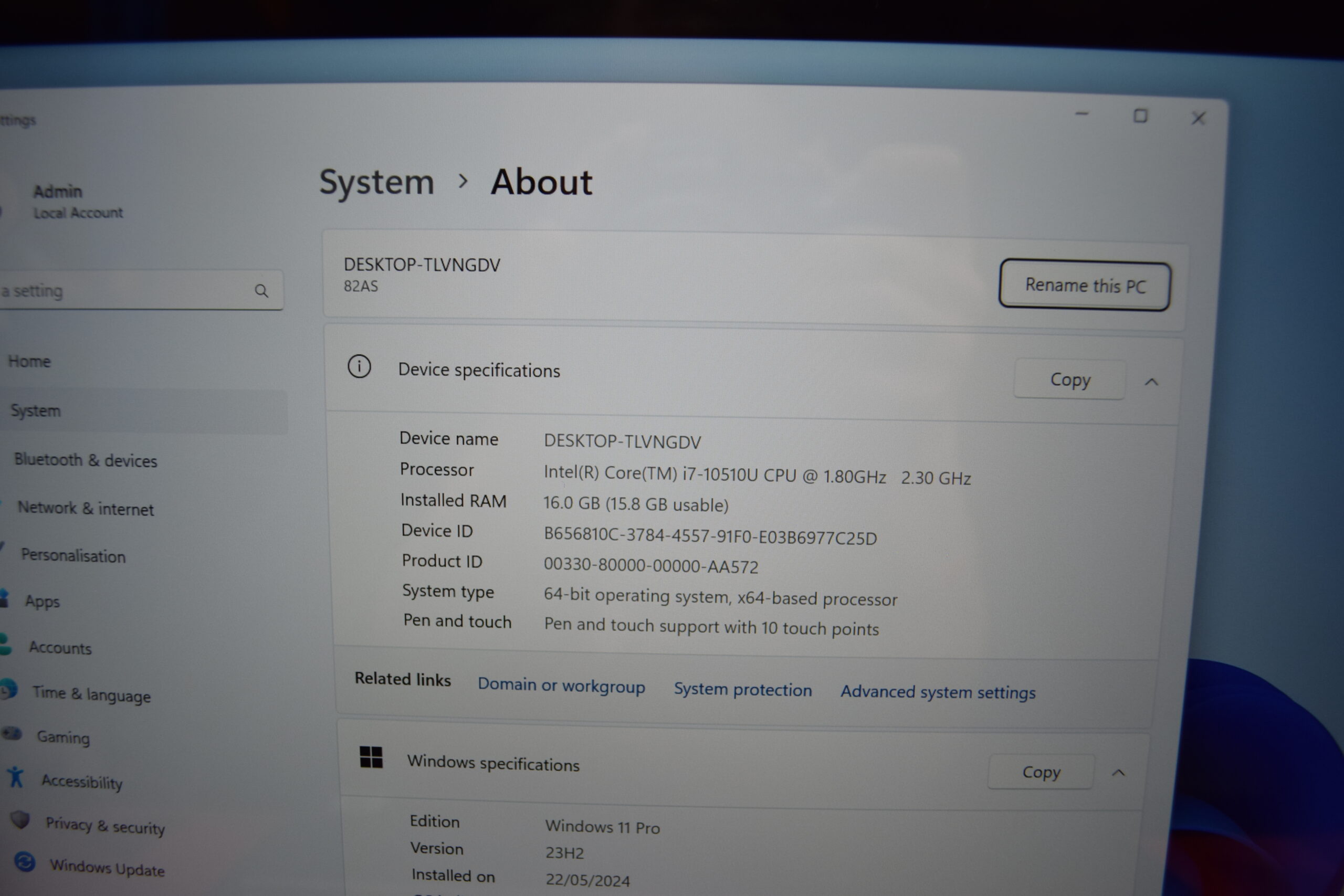Click the Gaming controller icon in sidebar
Viewport: 1344px width, 896px height.
coord(12,733)
